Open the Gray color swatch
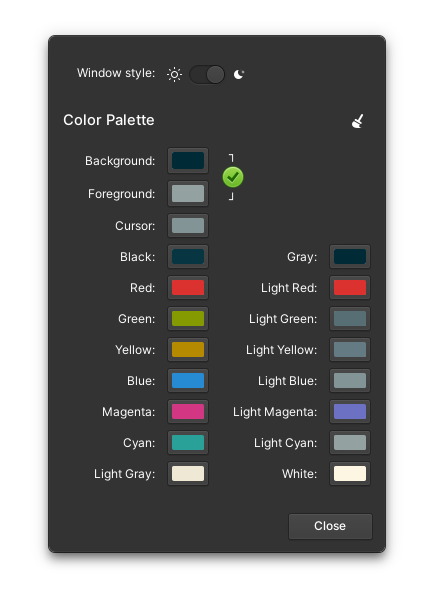The width and height of the screenshot is (434, 614). click(x=350, y=256)
